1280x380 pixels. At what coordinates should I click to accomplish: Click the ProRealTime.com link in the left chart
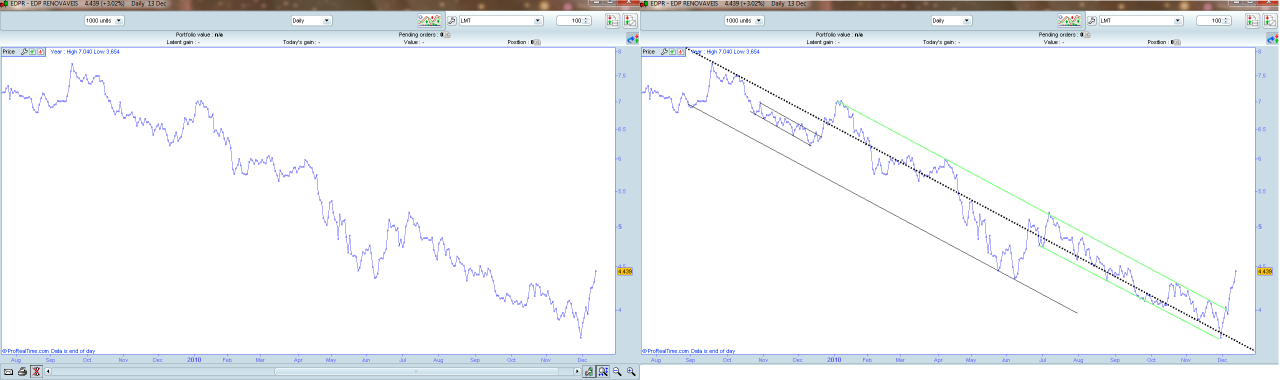(27, 351)
